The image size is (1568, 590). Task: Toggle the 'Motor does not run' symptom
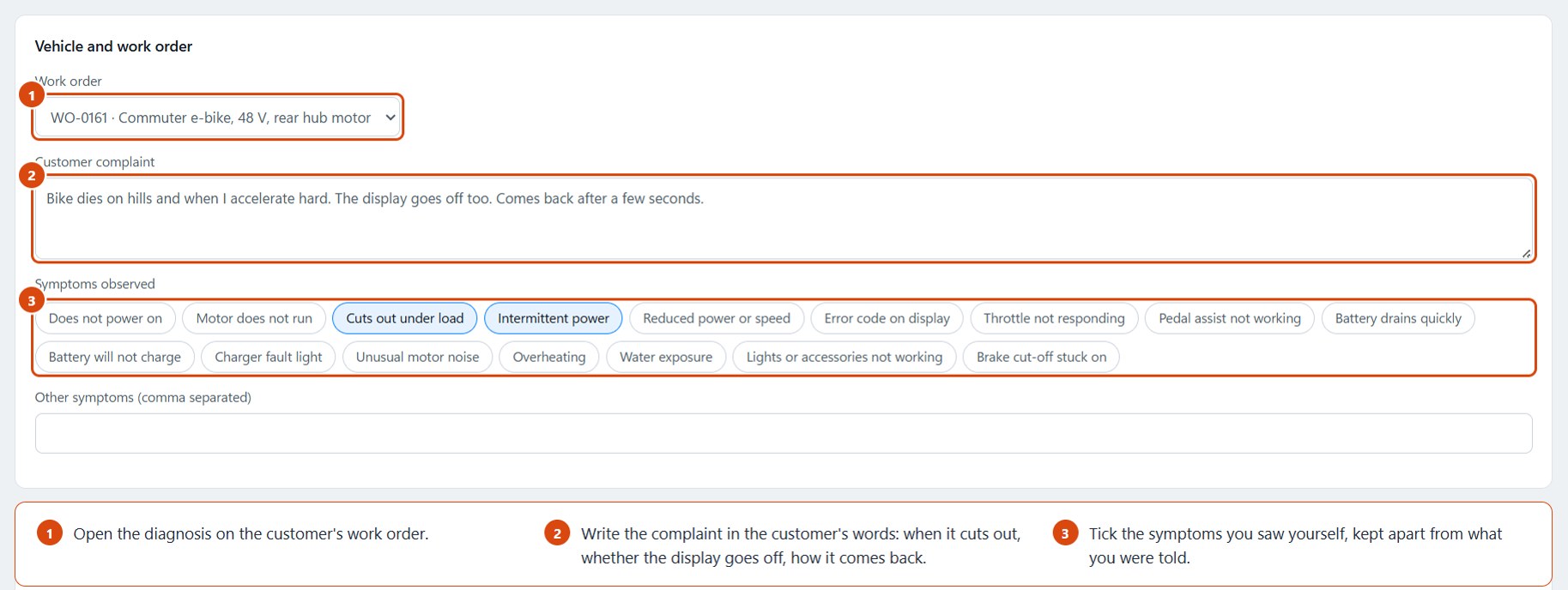pyautogui.click(x=254, y=318)
